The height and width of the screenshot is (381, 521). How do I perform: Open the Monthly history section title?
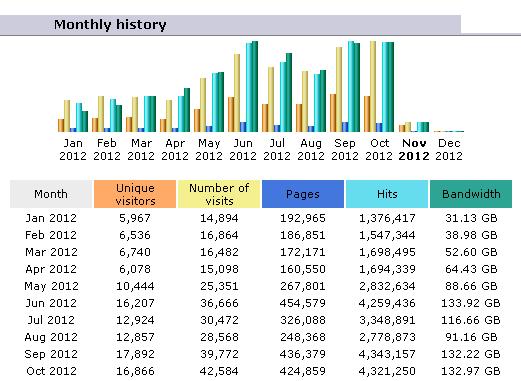[x=110, y=25]
